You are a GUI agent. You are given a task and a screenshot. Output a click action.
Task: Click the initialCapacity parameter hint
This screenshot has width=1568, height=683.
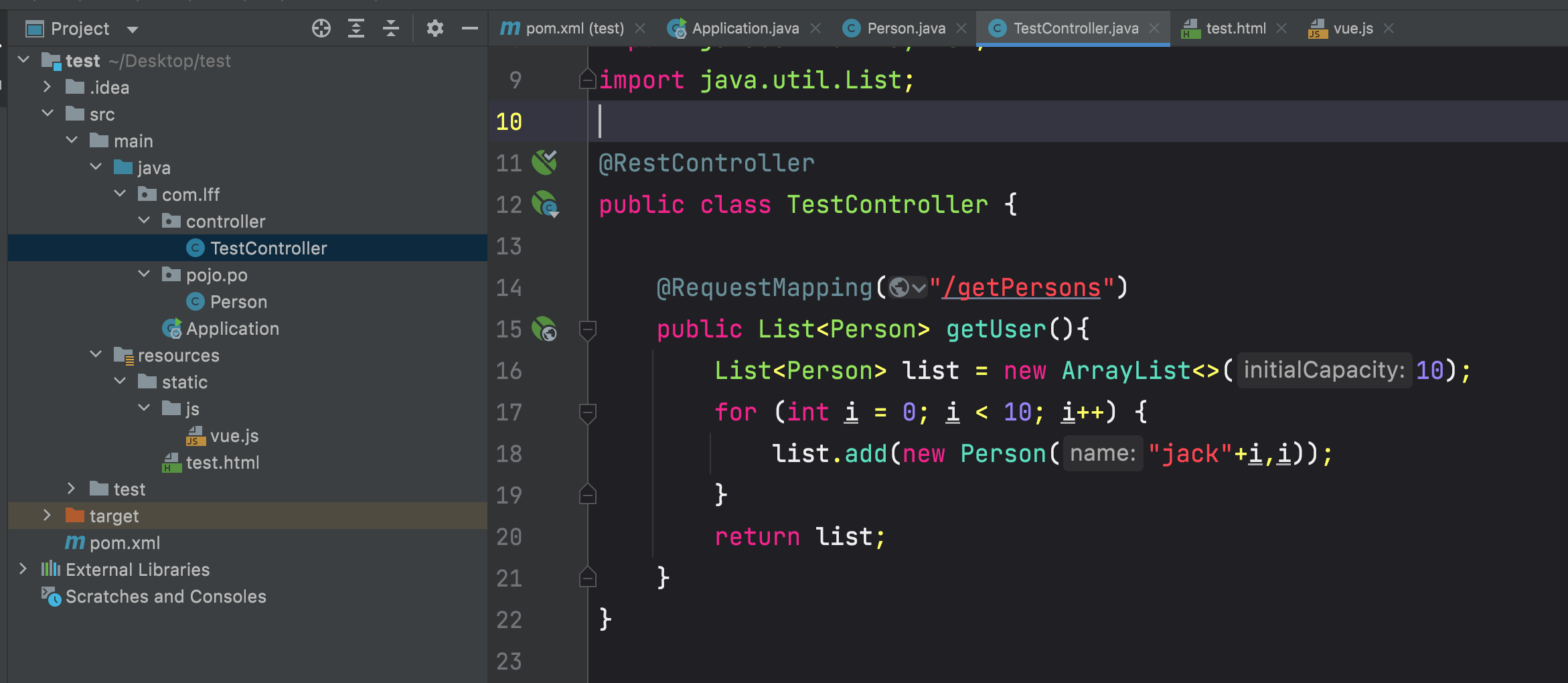coord(1324,370)
